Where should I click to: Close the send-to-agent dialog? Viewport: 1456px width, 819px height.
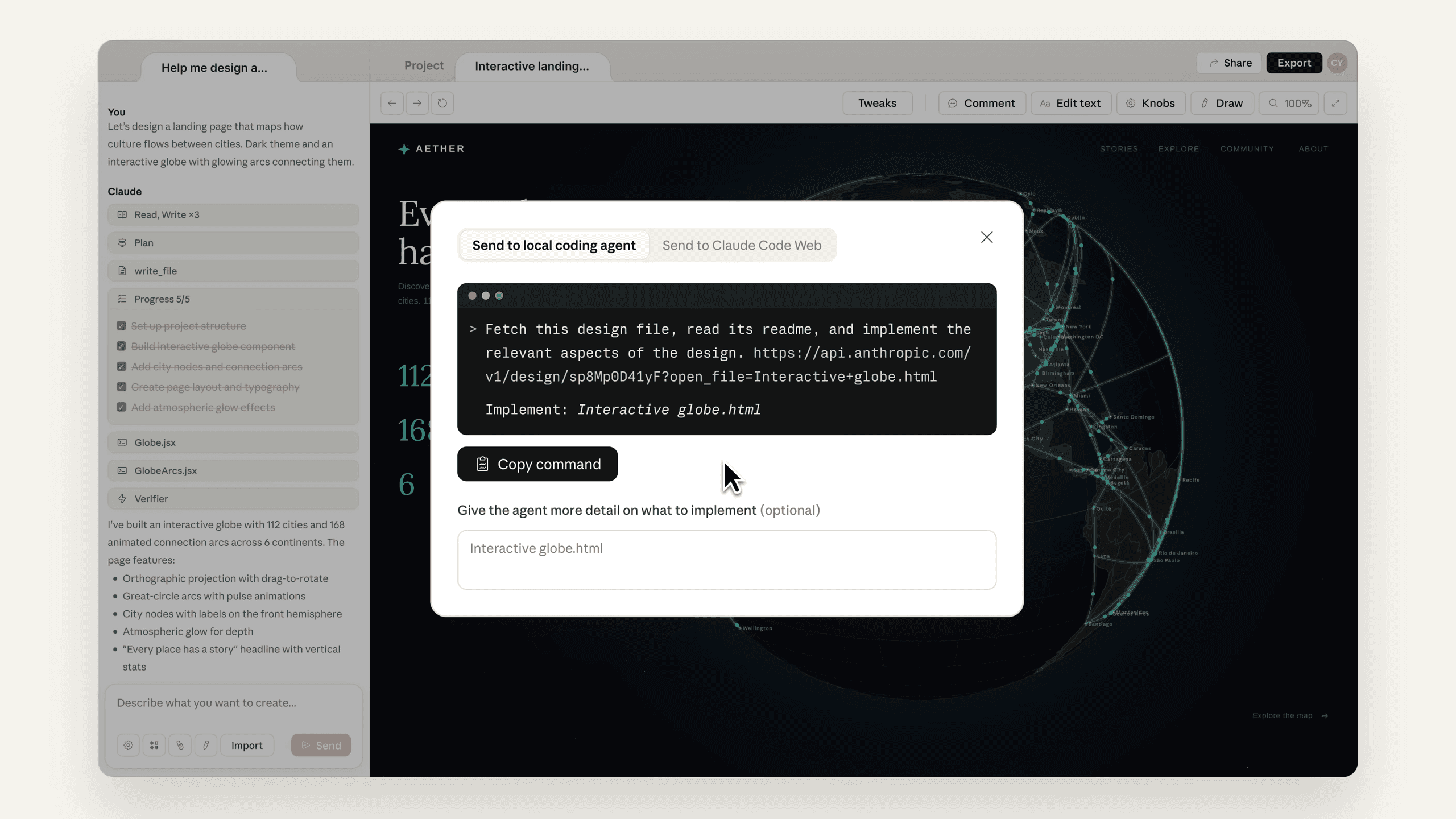click(987, 237)
